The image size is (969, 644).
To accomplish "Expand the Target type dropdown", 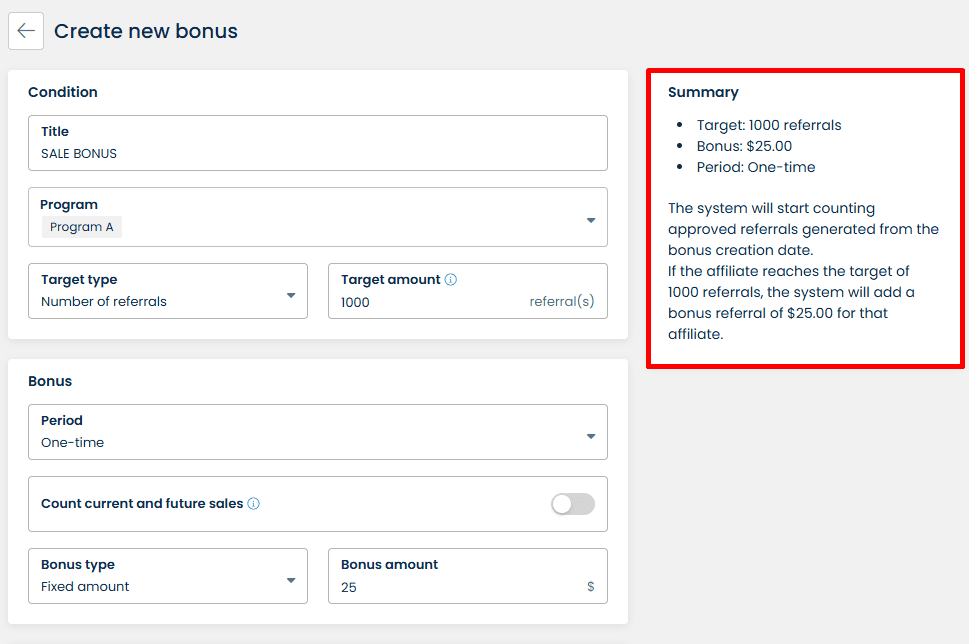I will (x=291, y=295).
